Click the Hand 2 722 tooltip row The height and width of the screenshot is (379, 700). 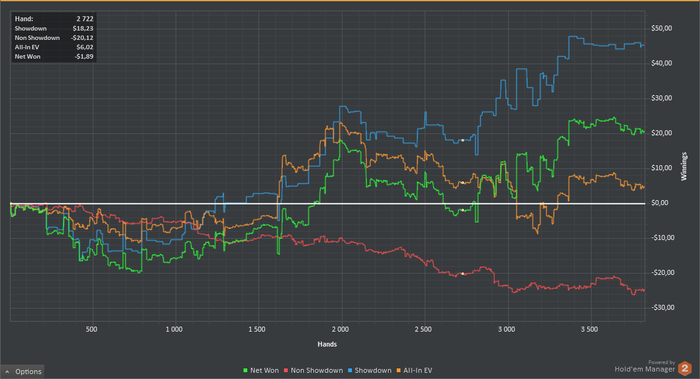(54, 19)
